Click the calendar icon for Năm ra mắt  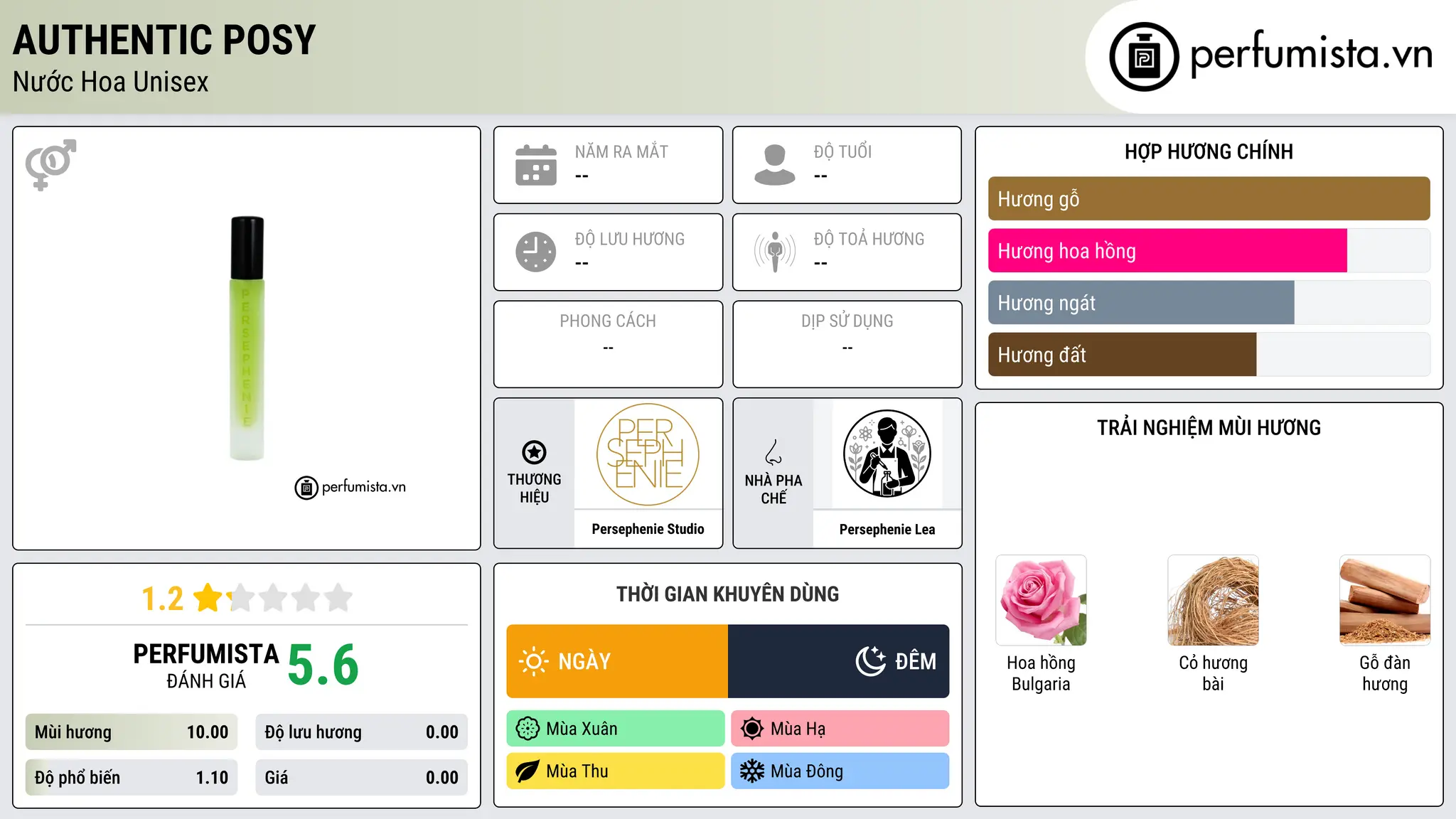[536, 165]
